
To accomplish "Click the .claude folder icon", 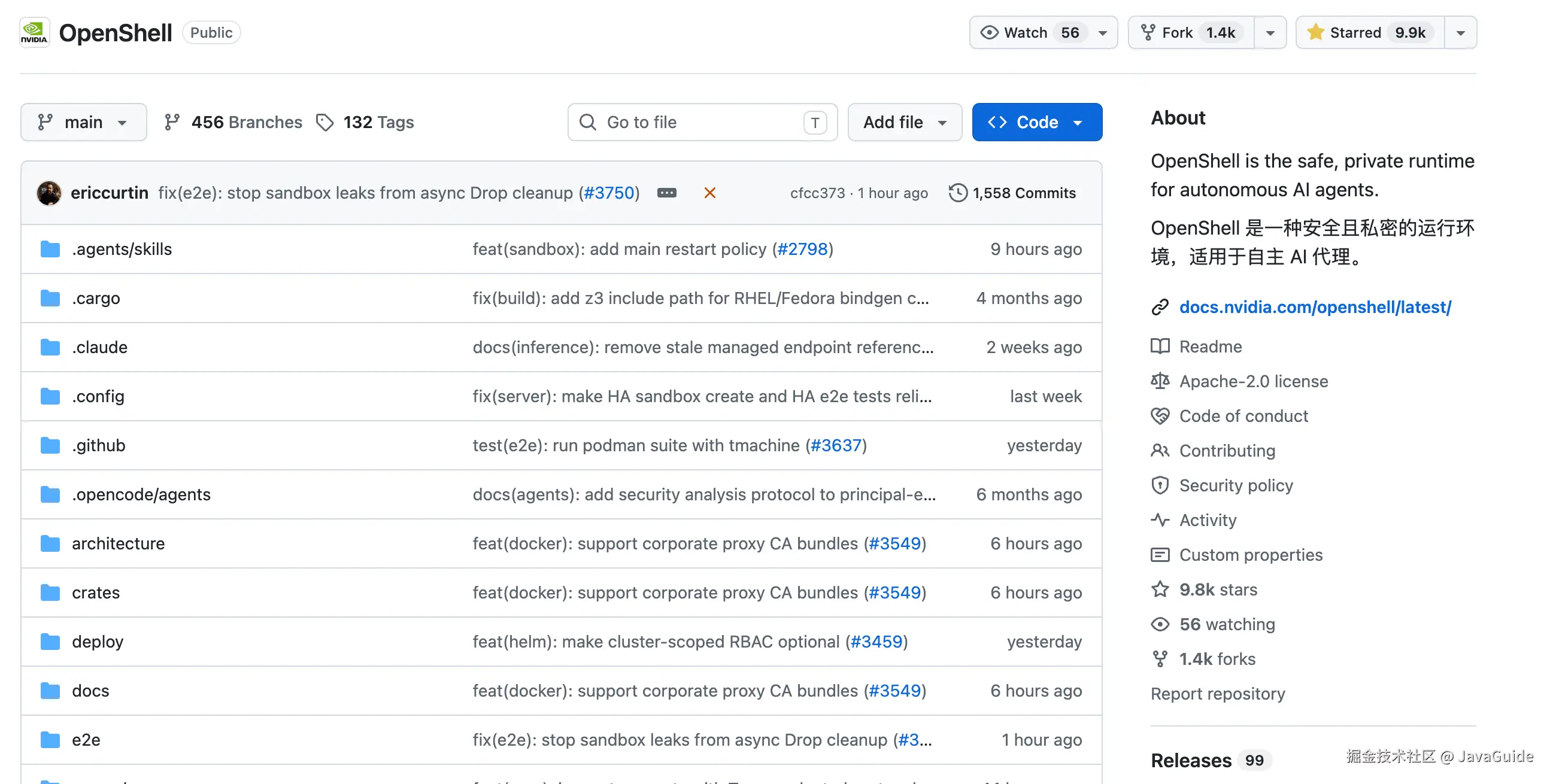I will [x=50, y=347].
